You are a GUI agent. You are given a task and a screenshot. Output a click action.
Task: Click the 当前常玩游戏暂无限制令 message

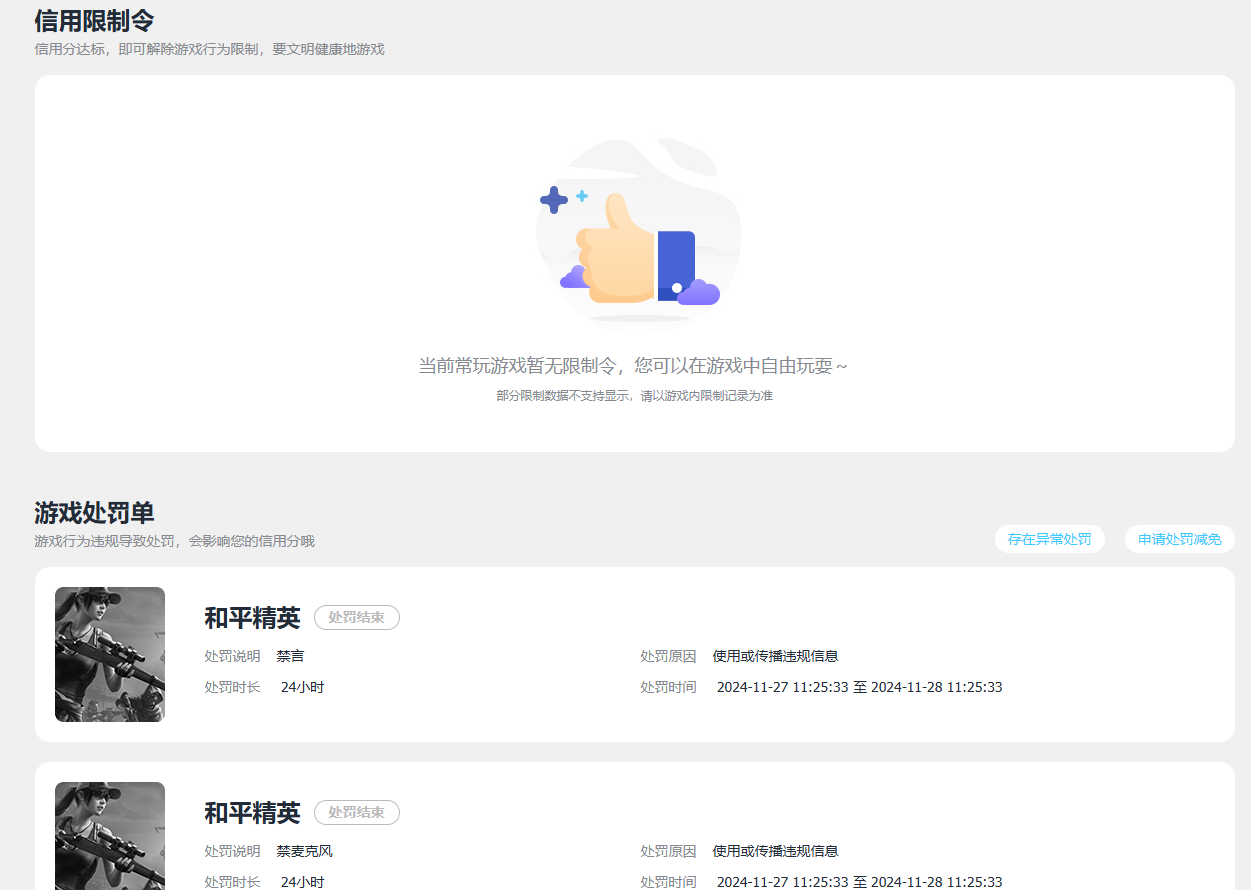point(632,366)
